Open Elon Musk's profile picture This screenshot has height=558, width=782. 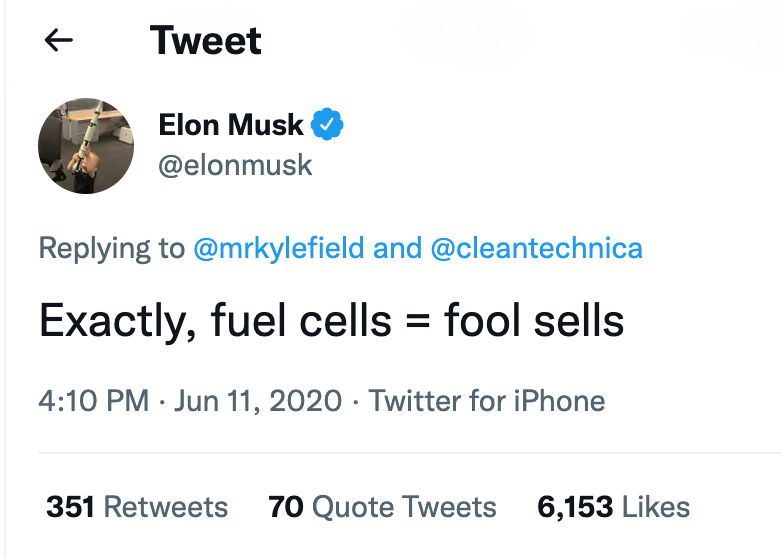86,146
